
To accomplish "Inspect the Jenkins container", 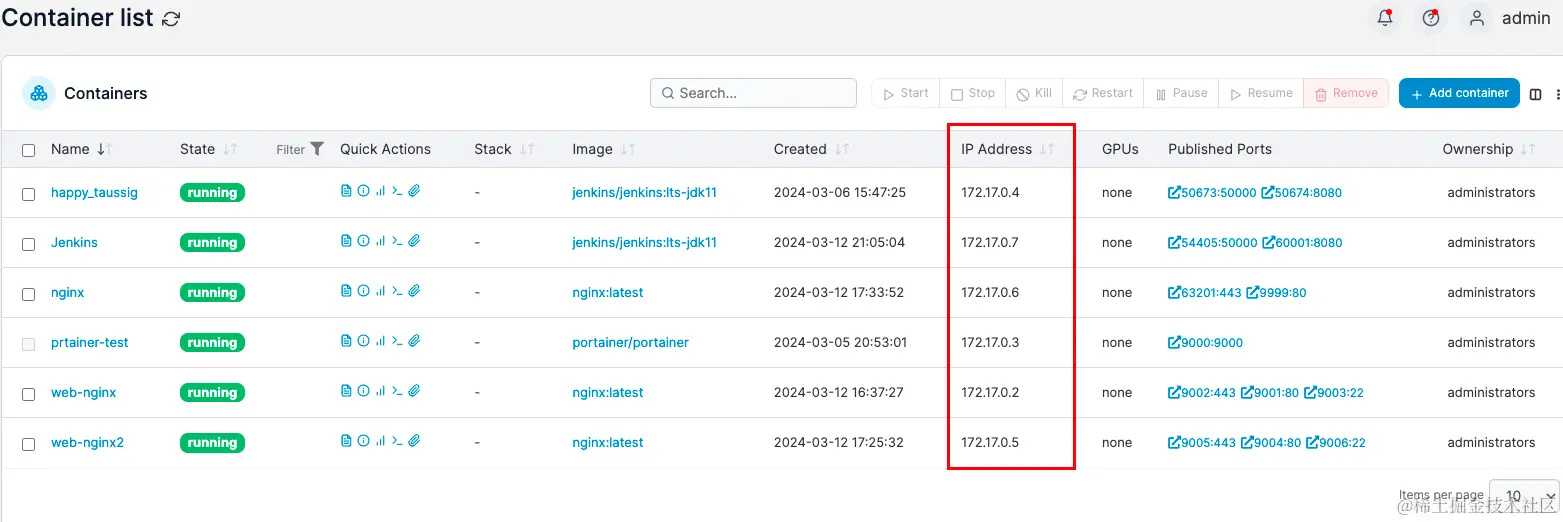I will (x=363, y=241).
